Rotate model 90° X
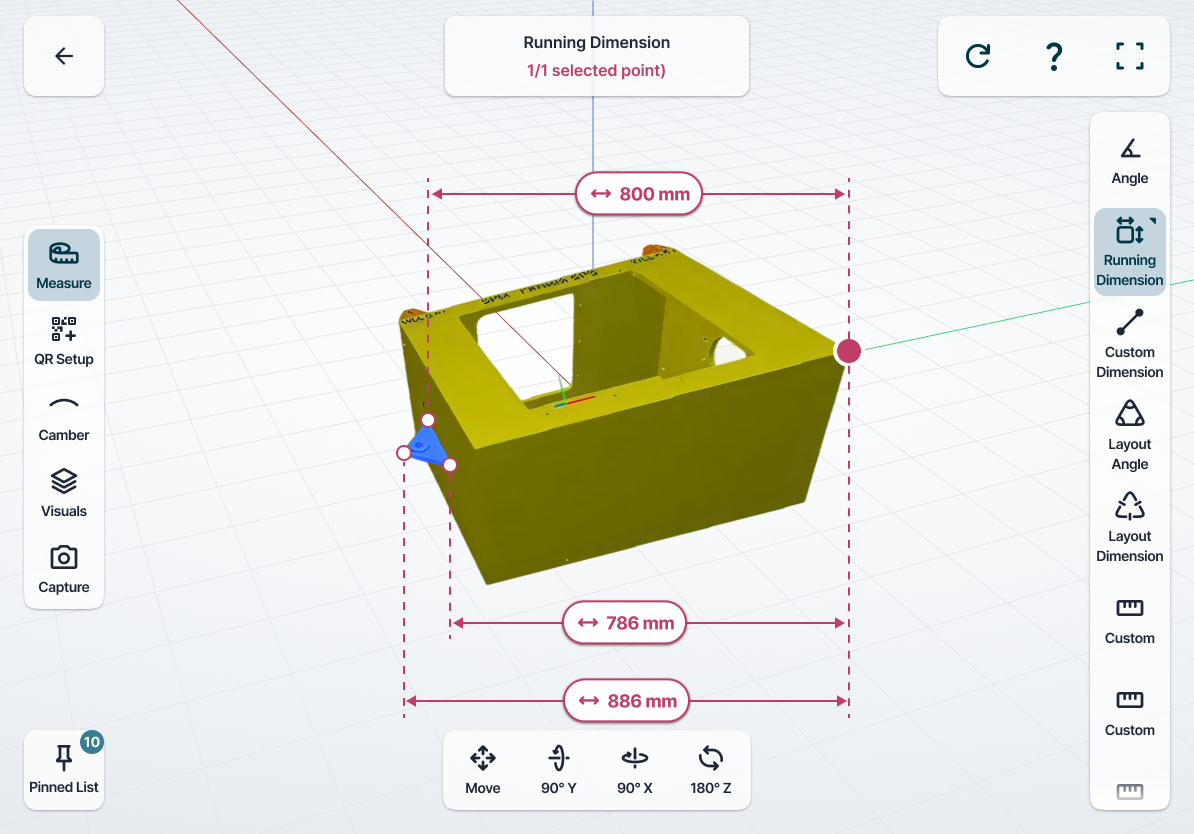Image resolution: width=1194 pixels, height=834 pixels. [x=635, y=770]
